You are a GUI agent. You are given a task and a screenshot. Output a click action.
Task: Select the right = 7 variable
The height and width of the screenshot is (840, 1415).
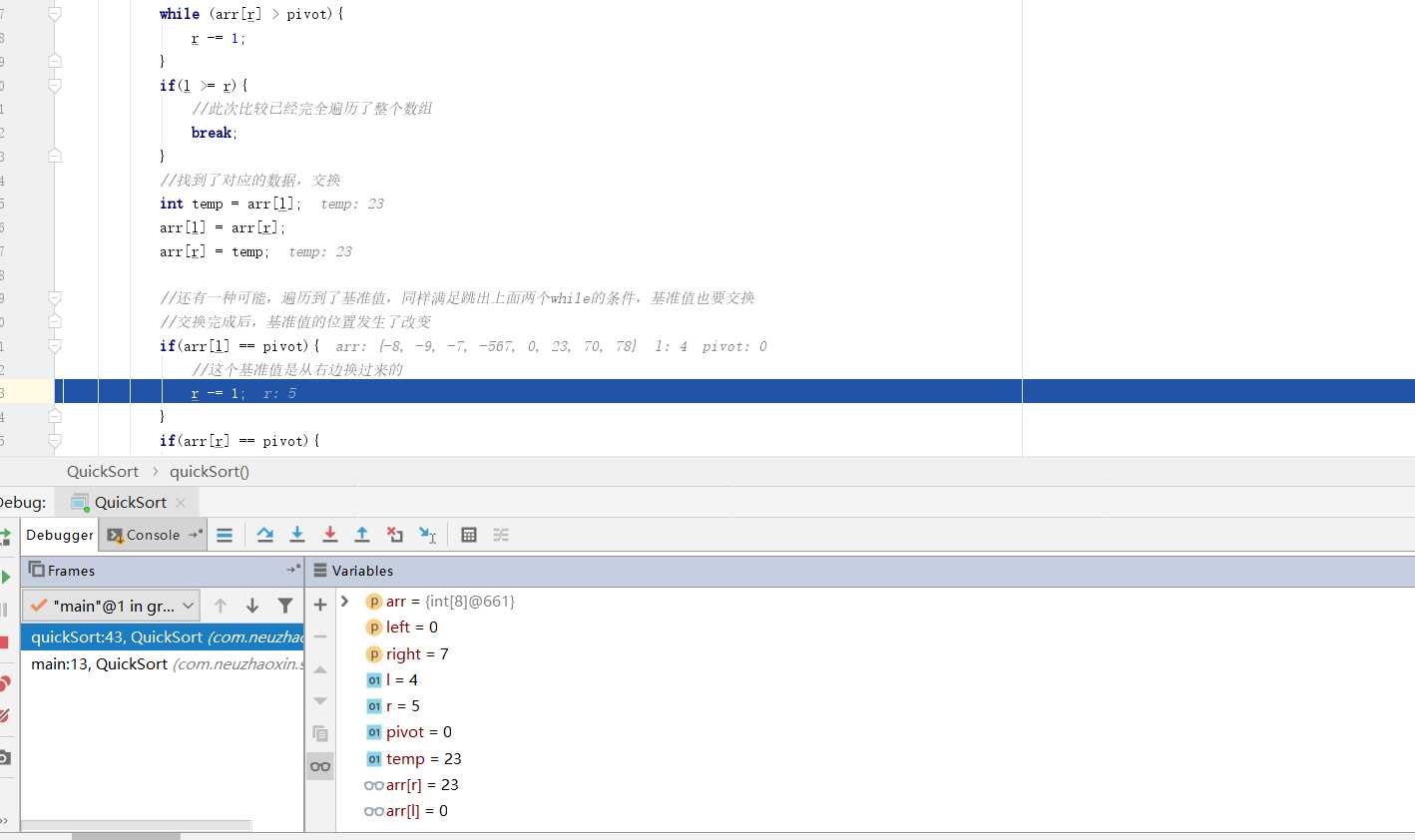click(x=408, y=653)
